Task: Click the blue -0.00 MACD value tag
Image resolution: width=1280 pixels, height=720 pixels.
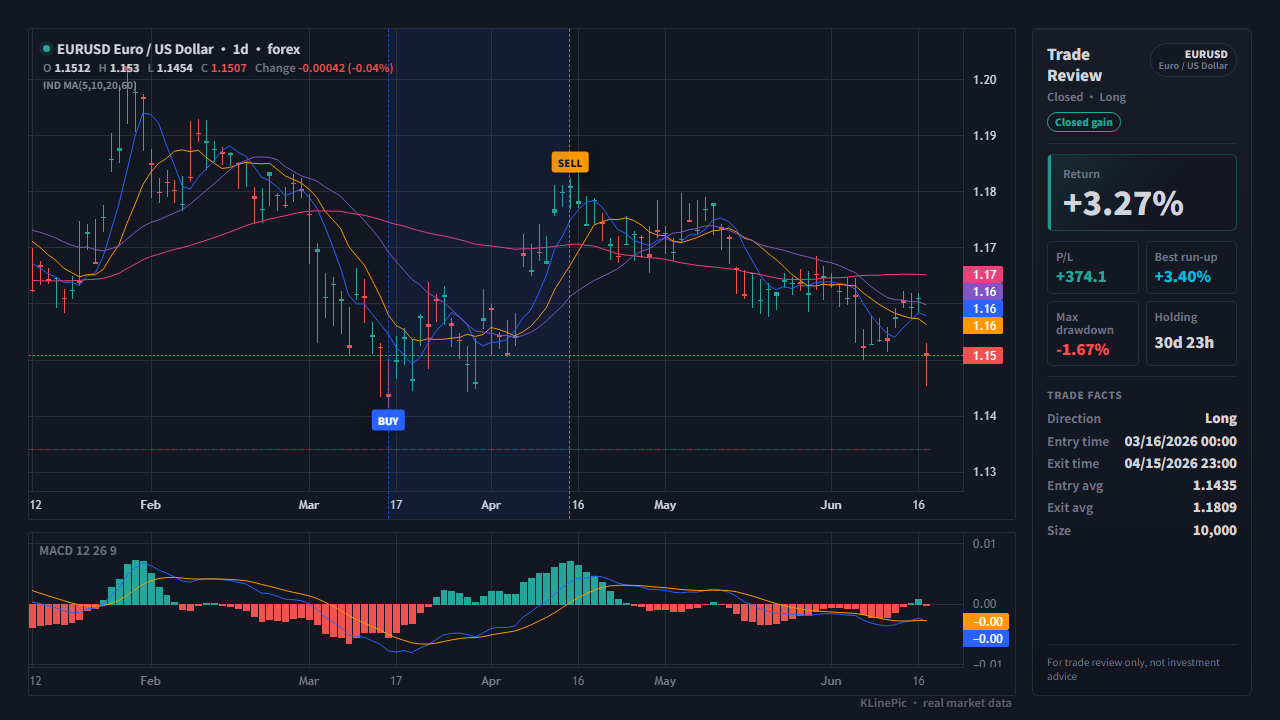Action: pos(985,638)
